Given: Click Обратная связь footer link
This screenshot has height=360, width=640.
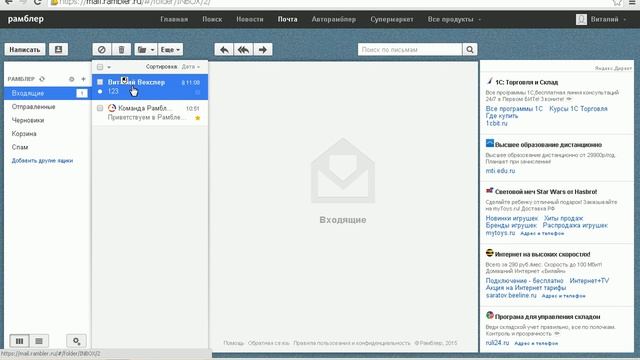Looking at the screenshot, I should click(269, 343).
